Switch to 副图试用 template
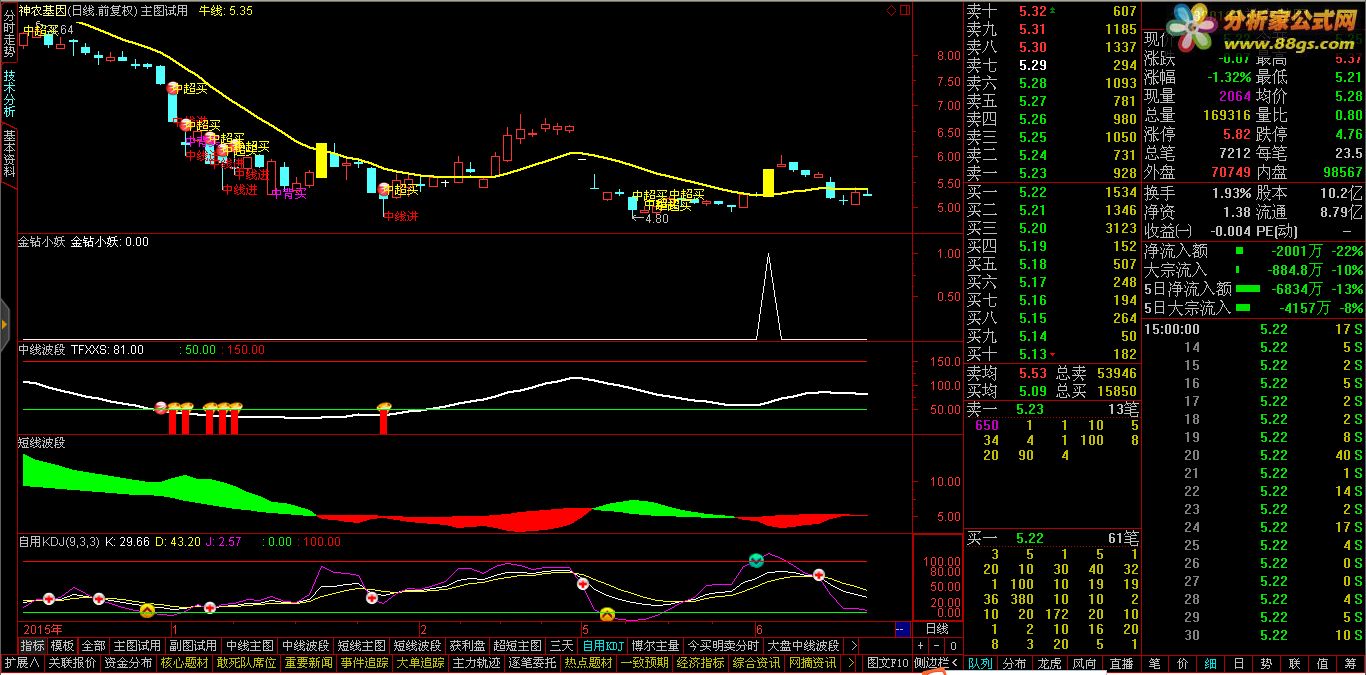 tap(193, 646)
